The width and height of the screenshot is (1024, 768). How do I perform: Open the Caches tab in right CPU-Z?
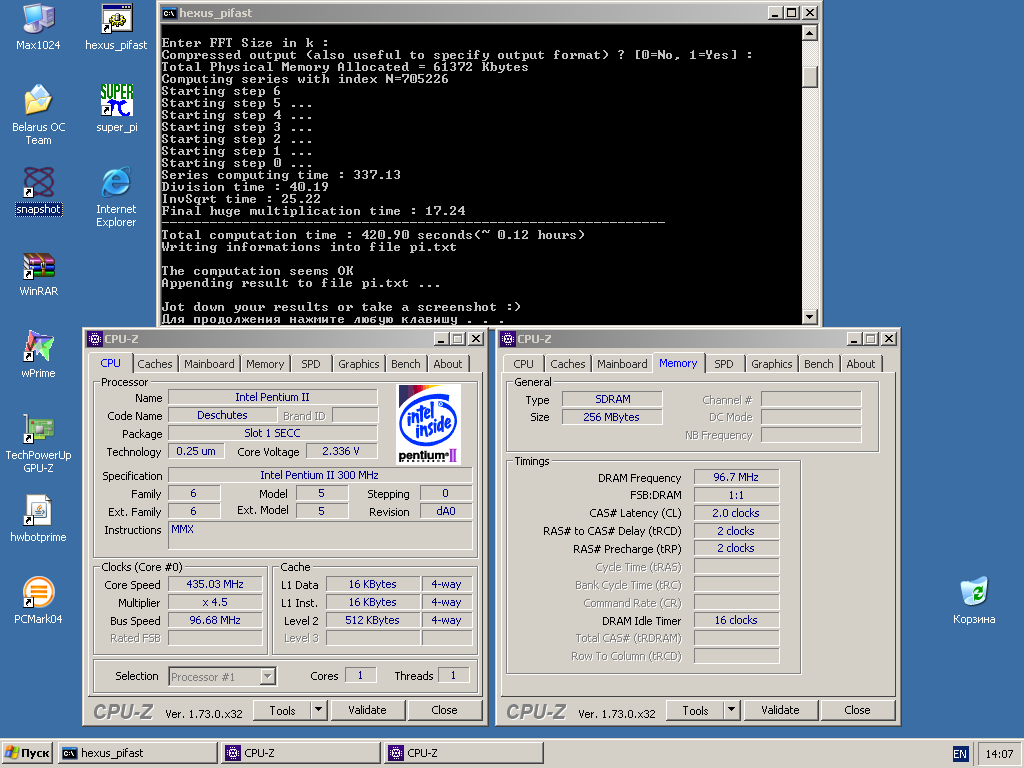coord(568,364)
